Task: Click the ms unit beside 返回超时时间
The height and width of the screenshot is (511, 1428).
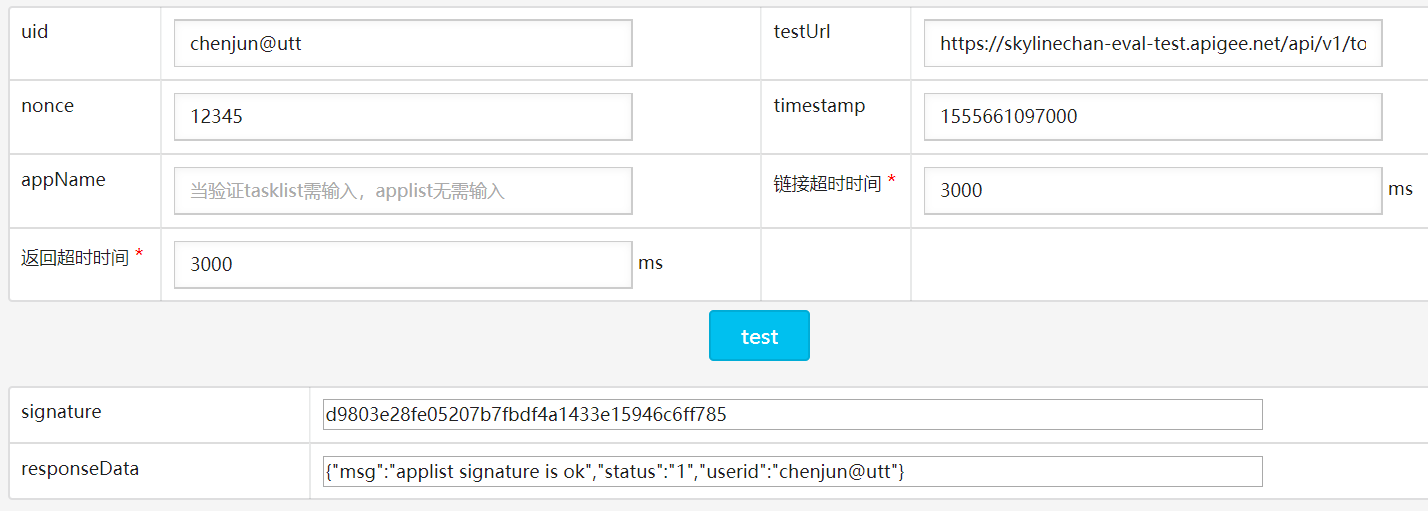Action: click(x=651, y=263)
